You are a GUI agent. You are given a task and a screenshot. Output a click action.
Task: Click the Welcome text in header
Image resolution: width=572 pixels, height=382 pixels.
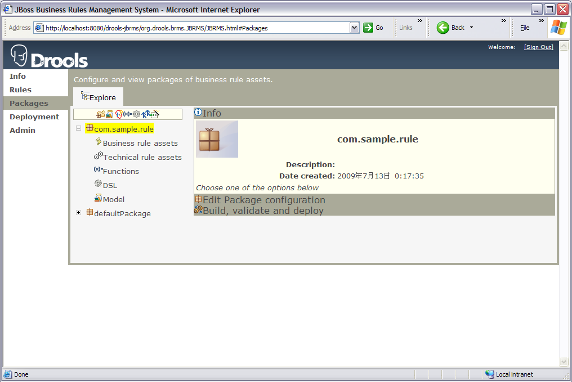point(502,47)
